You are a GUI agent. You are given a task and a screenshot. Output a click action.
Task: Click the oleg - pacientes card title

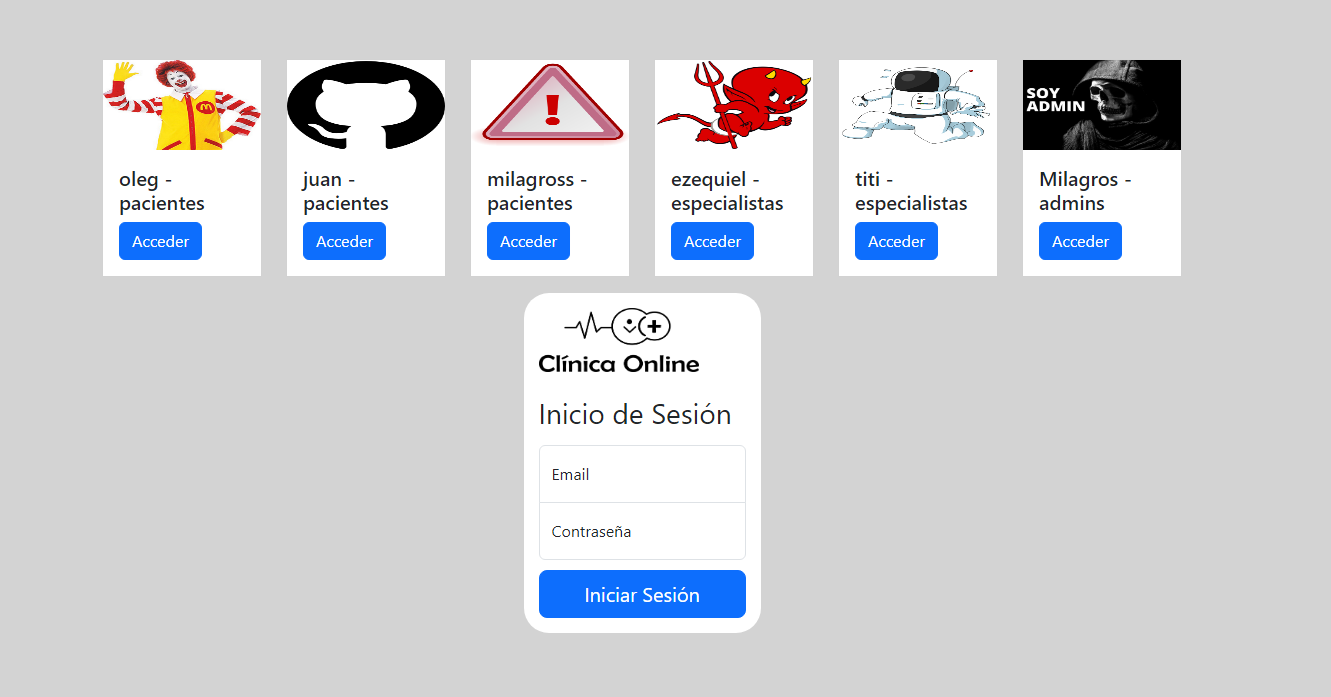[x=162, y=191]
